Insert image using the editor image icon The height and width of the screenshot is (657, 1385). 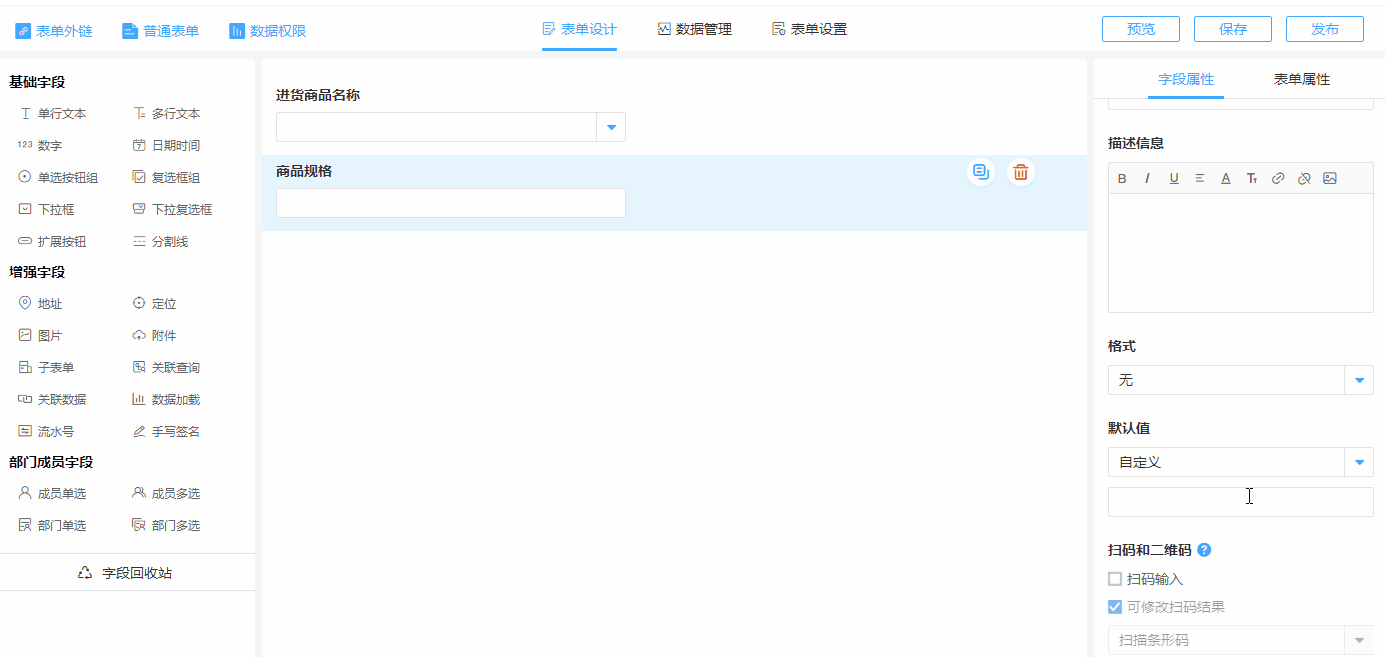tap(1329, 179)
